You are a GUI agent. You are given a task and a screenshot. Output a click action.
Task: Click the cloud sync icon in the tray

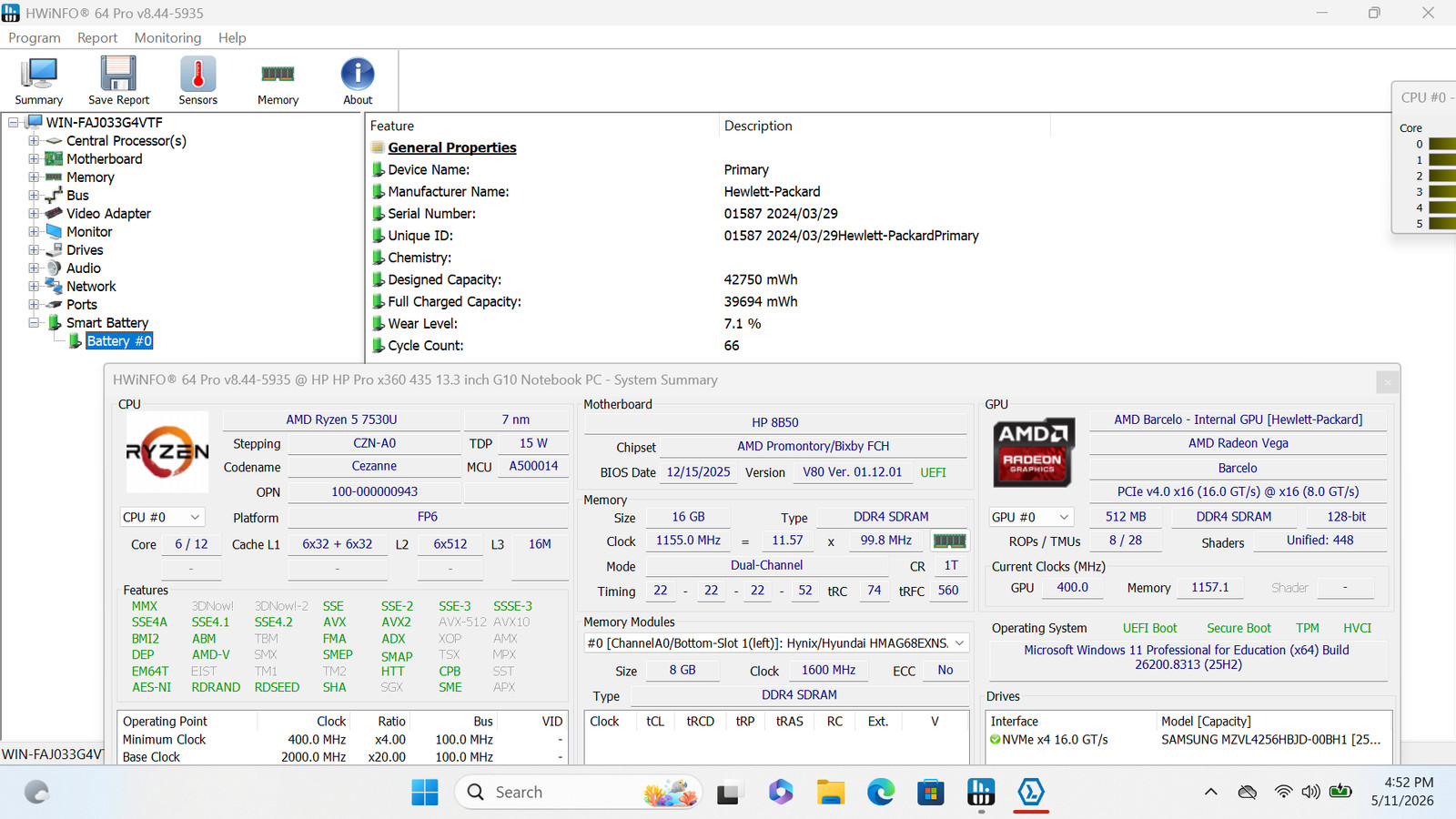pyautogui.click(x=1248, y=792)
